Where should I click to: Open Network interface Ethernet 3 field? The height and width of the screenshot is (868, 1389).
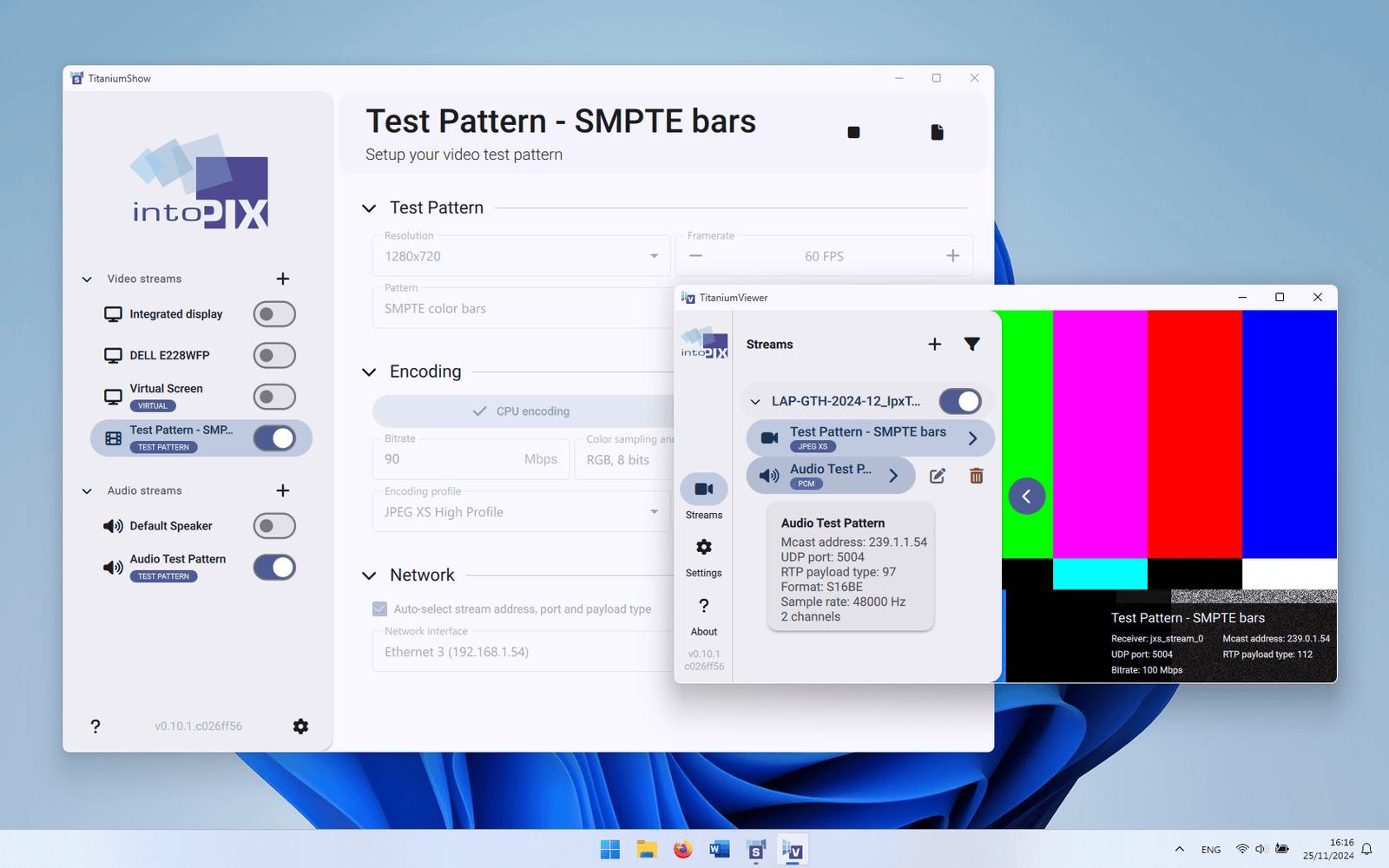click(x=523, y=652)
